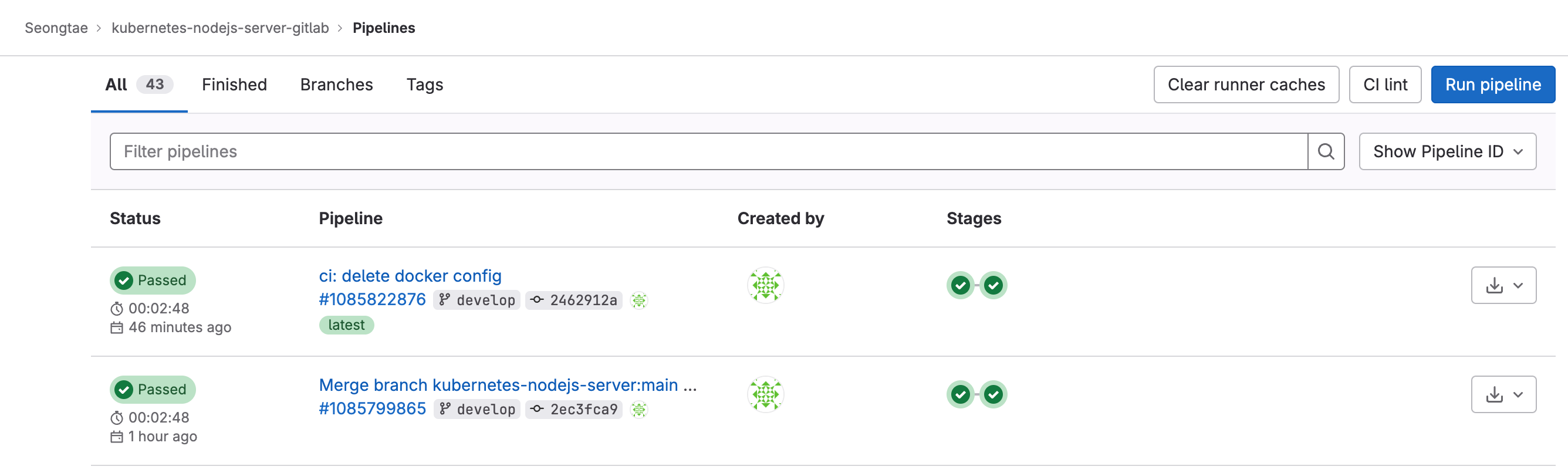Click the Pipeline column header
Image resolution: width=1568 pixels, height=473 pixels.
coord(350,218)
